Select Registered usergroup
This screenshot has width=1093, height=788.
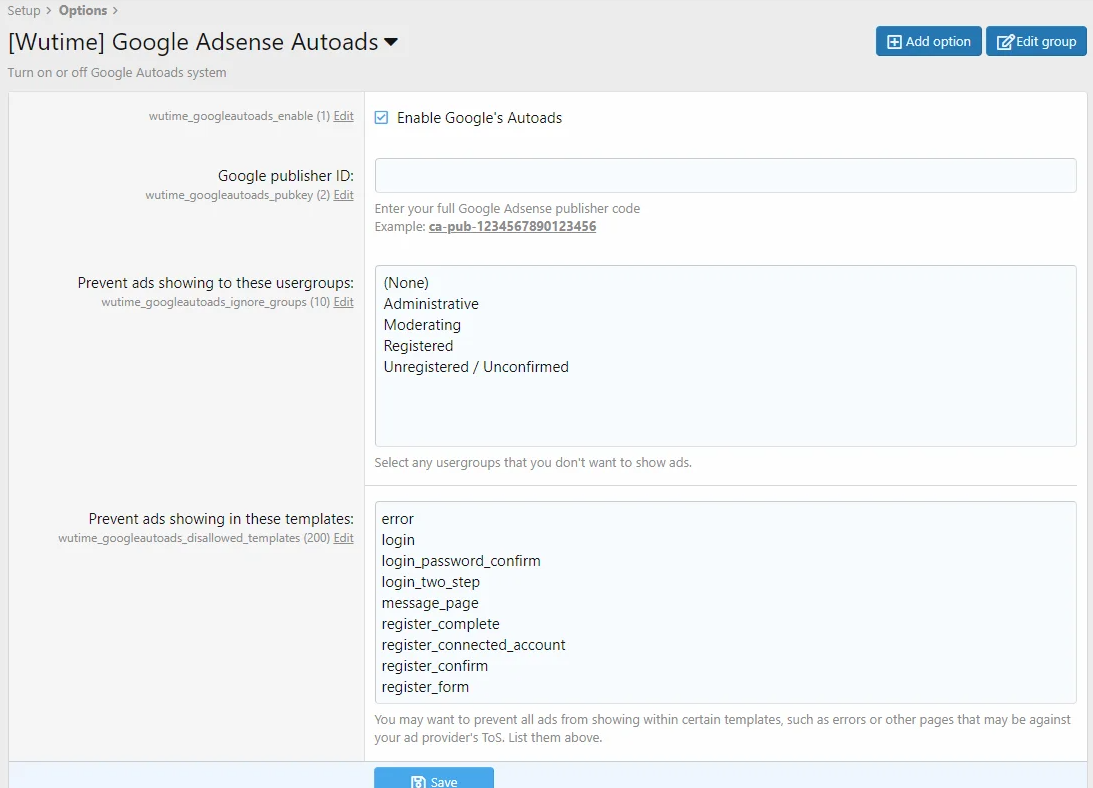pos(418,345)
